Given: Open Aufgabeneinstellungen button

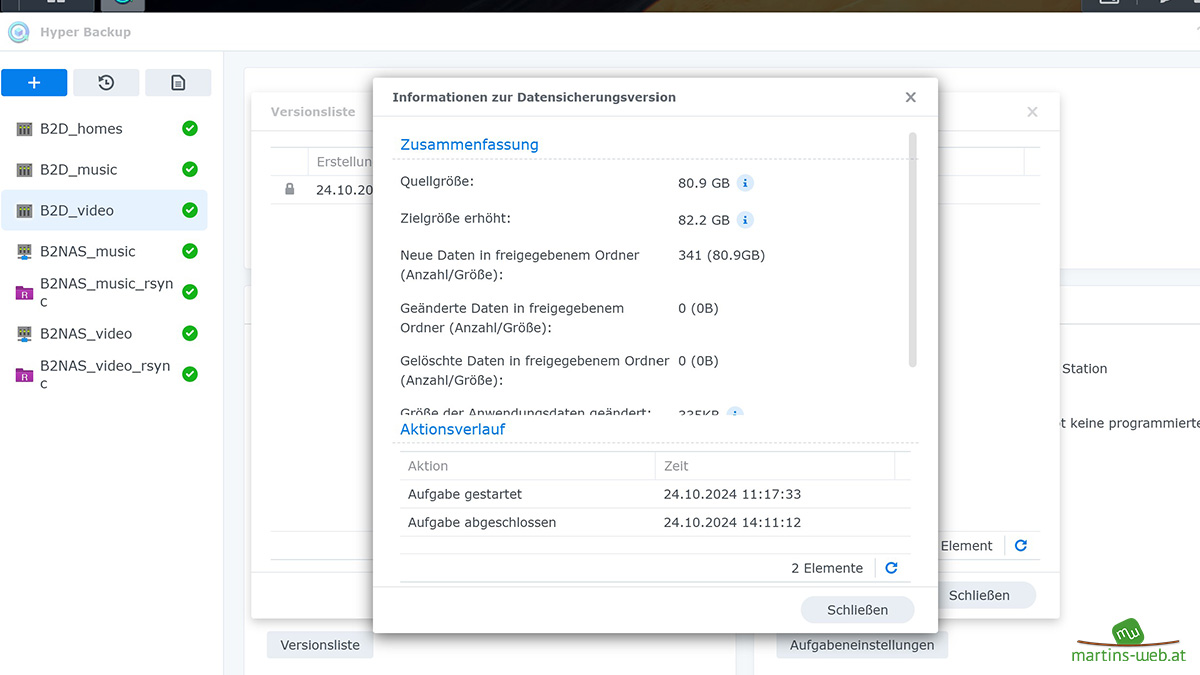Looking at the screenshot, I should tap(862, 645).
